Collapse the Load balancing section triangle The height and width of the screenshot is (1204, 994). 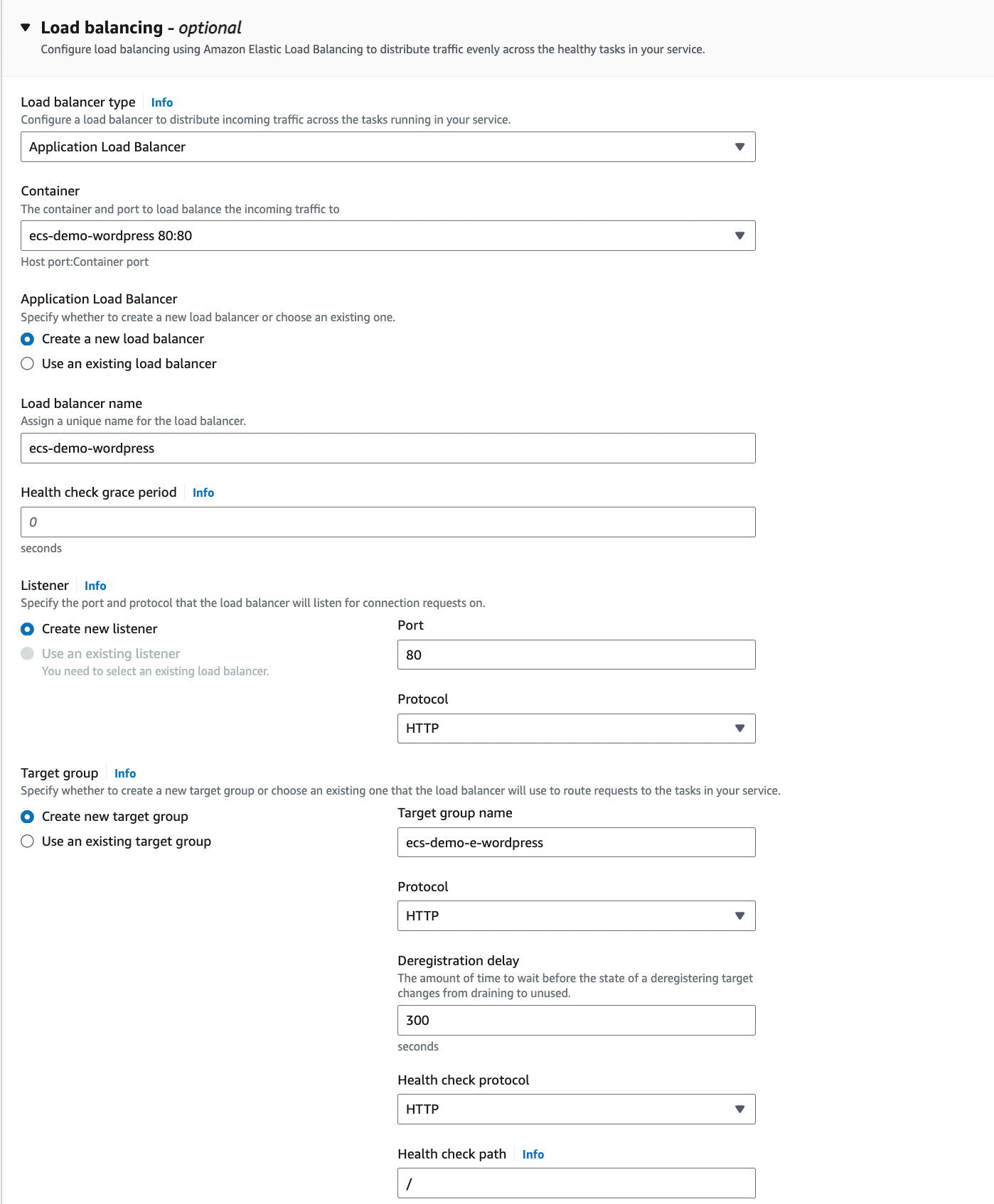click(x=26, y=28)
